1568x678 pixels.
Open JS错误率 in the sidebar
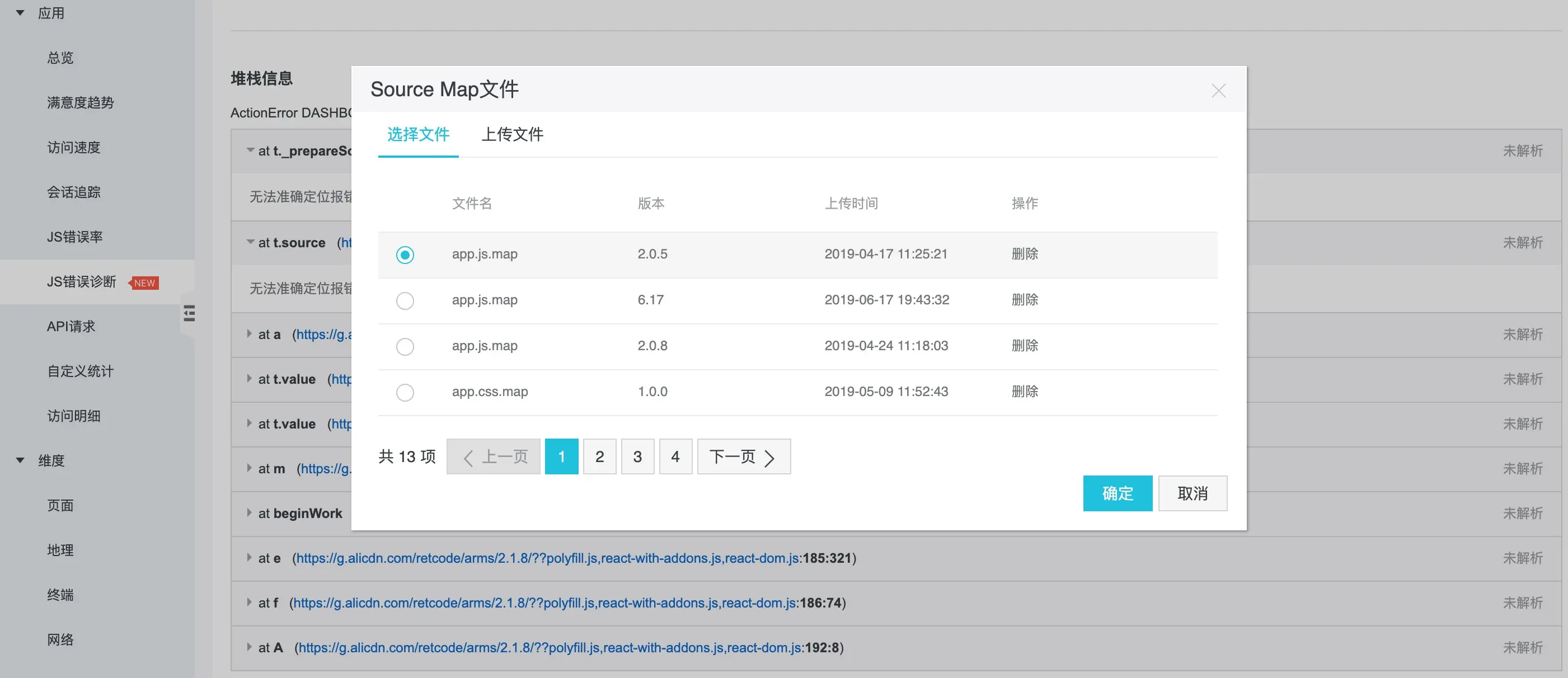click(75, 237)
